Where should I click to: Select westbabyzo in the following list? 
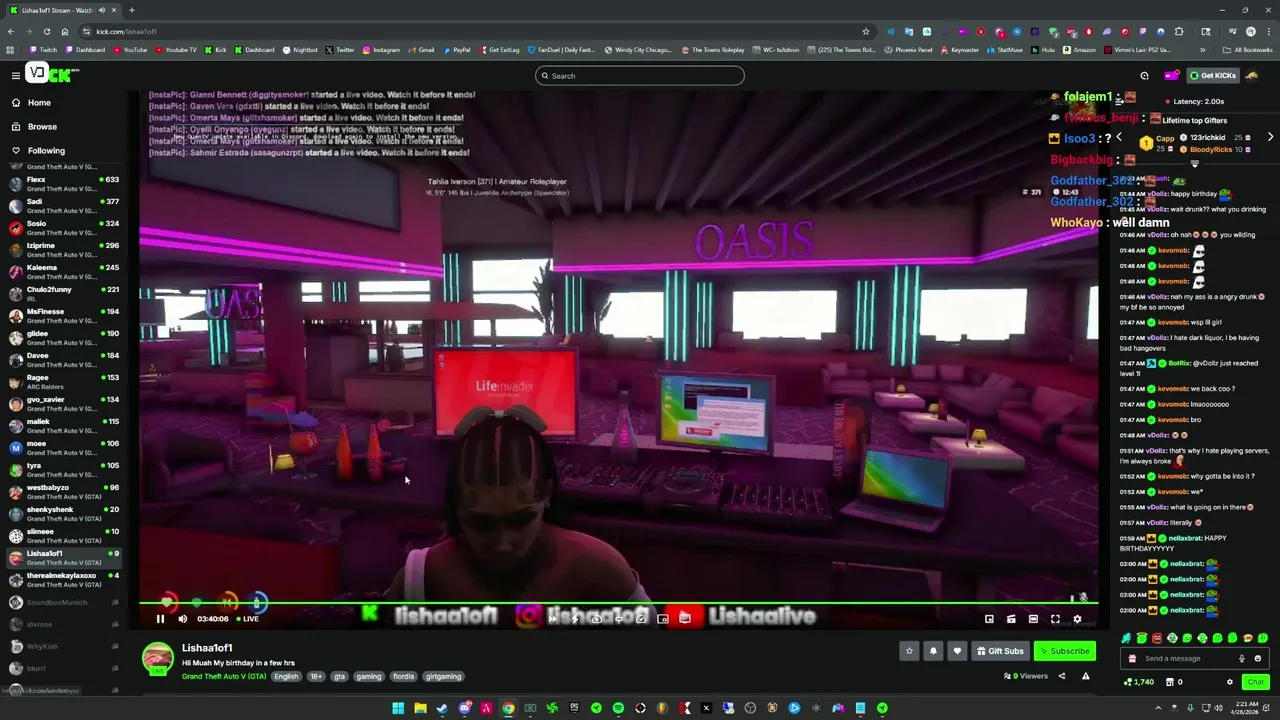pyautogui.click(x=64, y=492)
